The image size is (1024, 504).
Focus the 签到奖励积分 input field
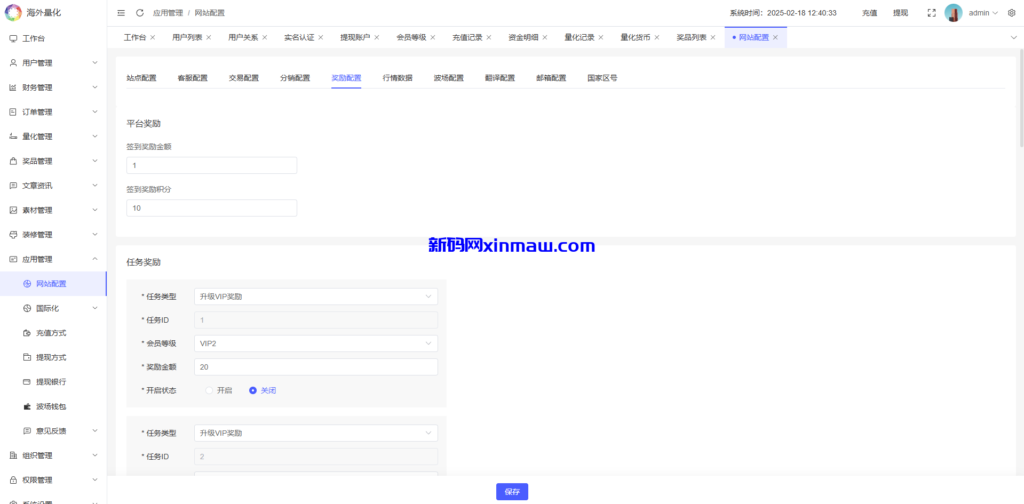point(212,208)
